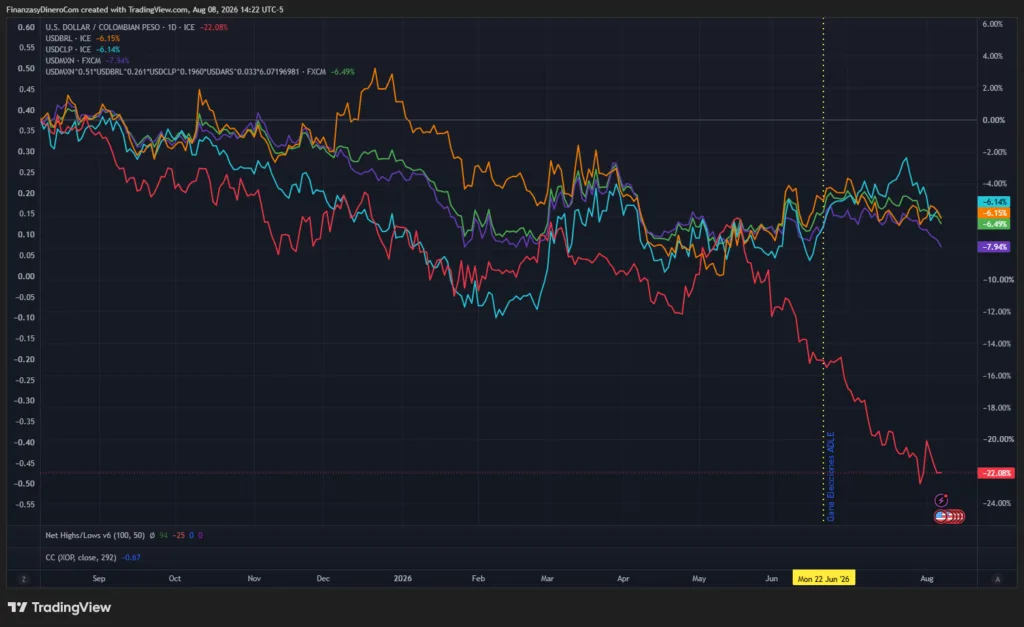
Task: Click the Sep label on time axis
Action: point(99,579)
